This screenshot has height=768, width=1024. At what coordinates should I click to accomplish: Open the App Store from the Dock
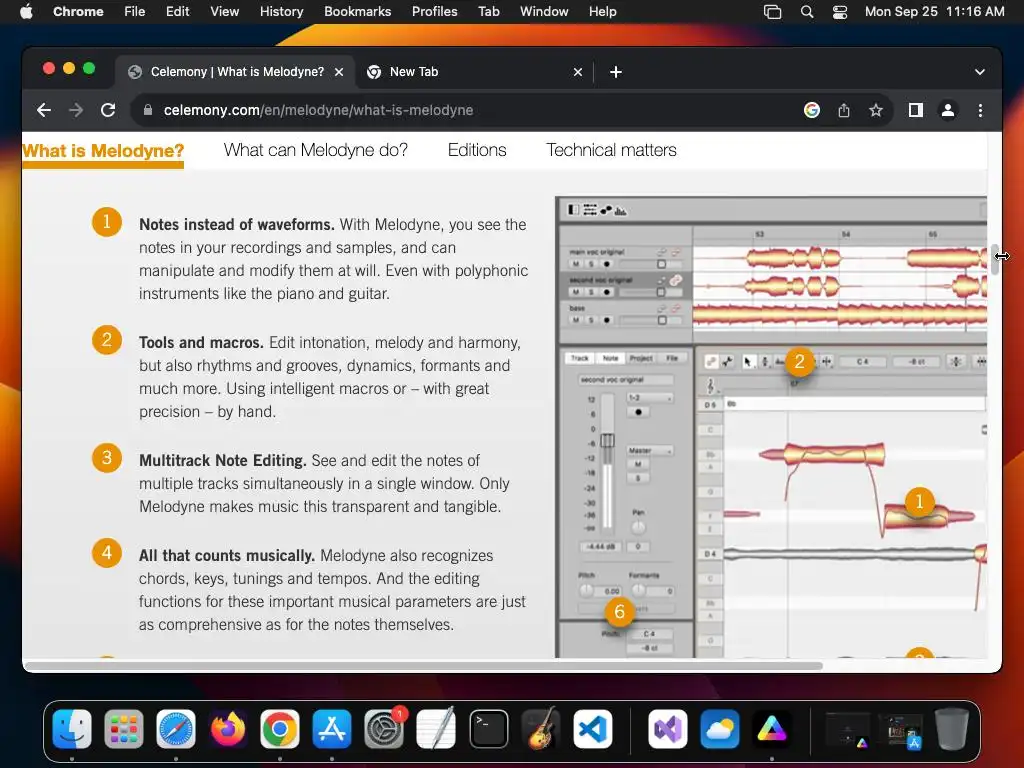(332, 729)
